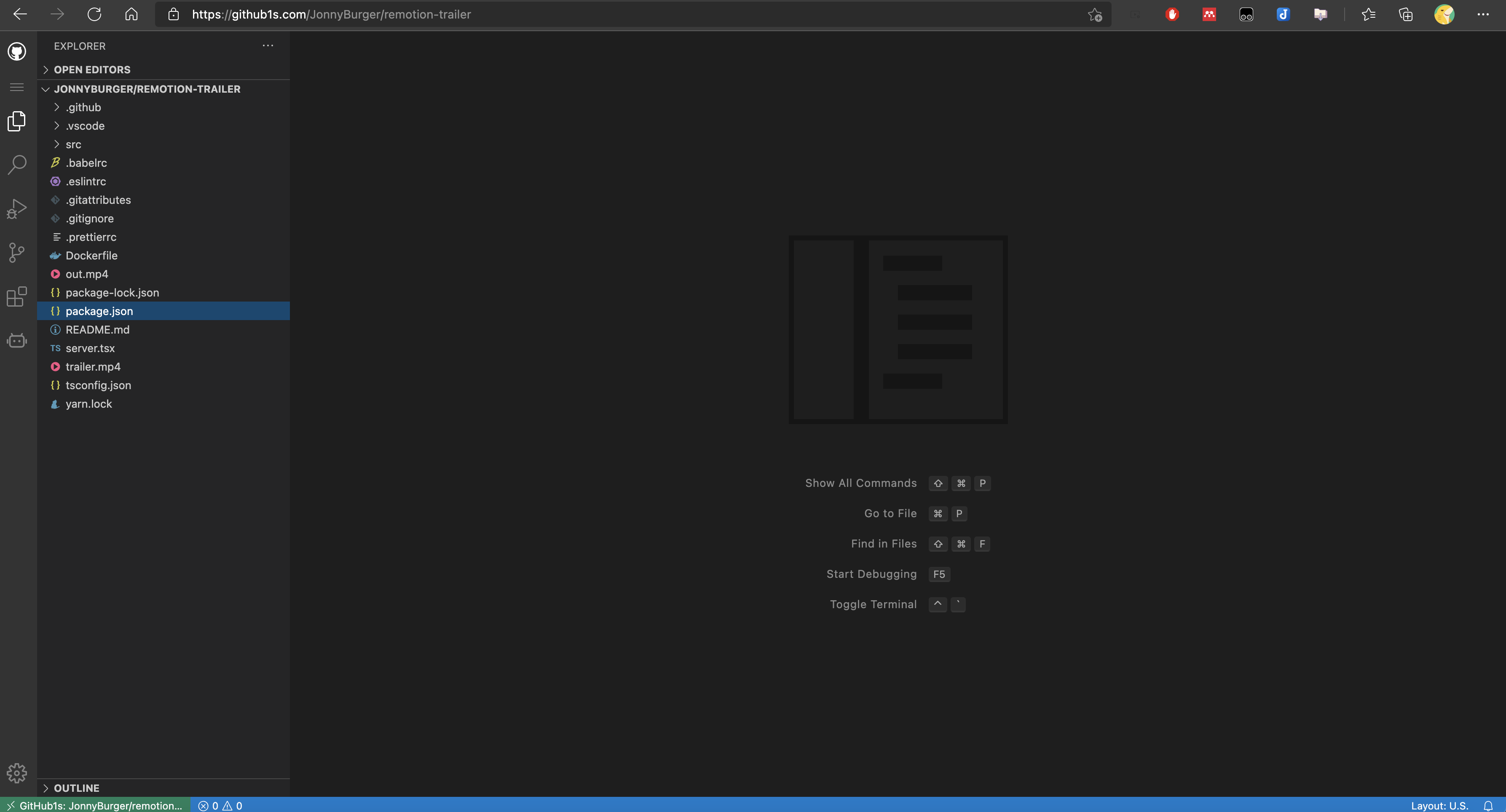
Task: Open the Source Control view
Action: pos(17,252)
